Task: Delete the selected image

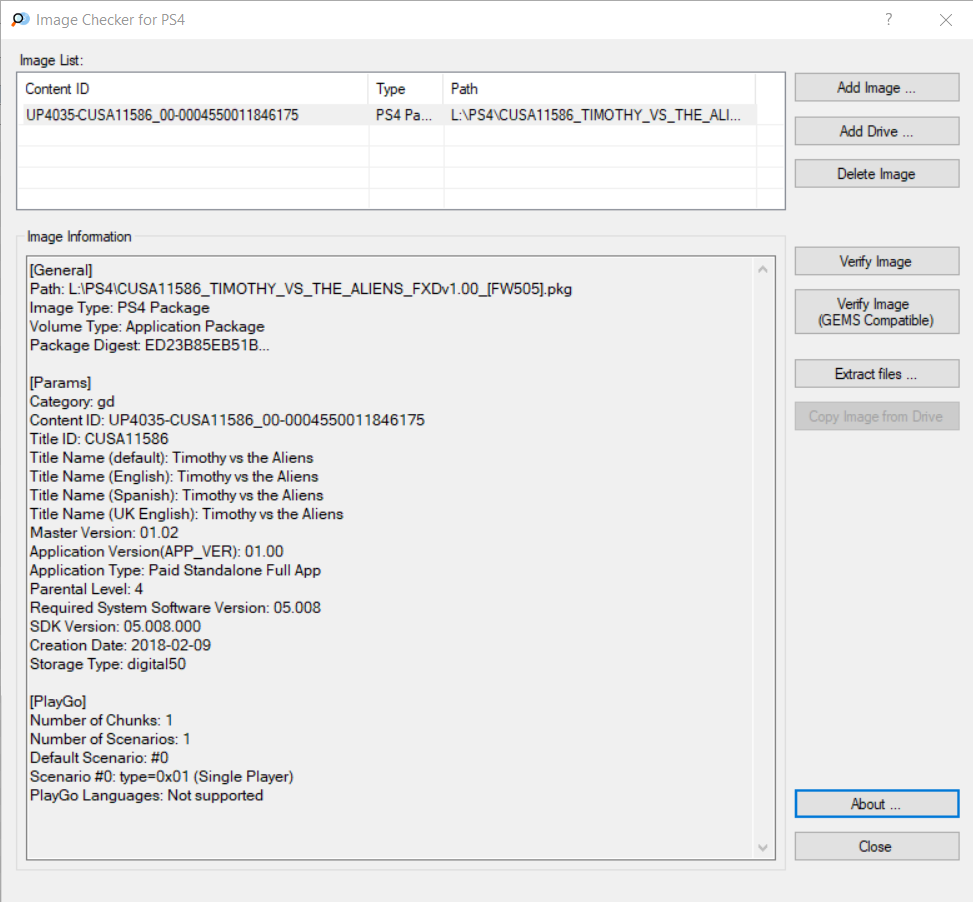Action: pos(876,174)
